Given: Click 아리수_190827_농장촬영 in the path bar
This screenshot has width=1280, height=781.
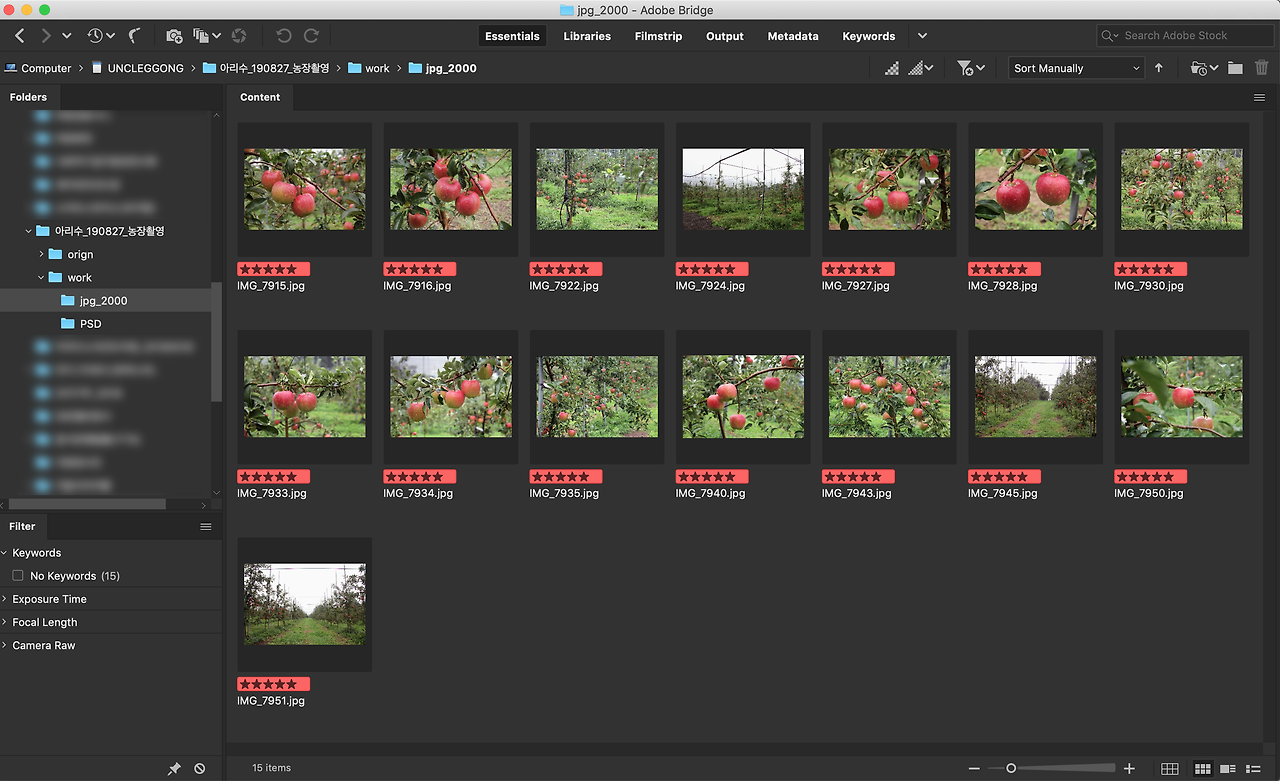Looking at the screenshot, I should pyautogui.click(x=266, y=68).
